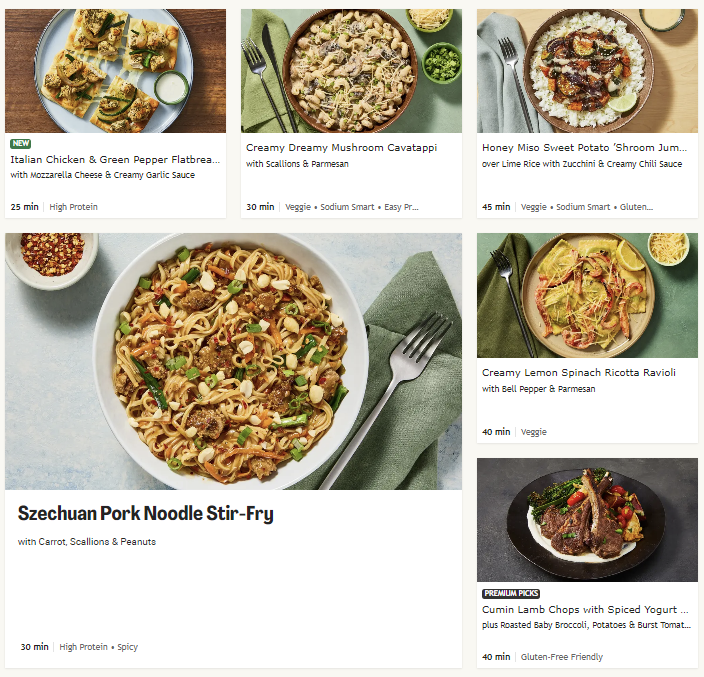Open the Creamy Dreamy Mushroom Cavatappi title link
Viewport: 704px width, 677px height.
(x=341, y=148)
